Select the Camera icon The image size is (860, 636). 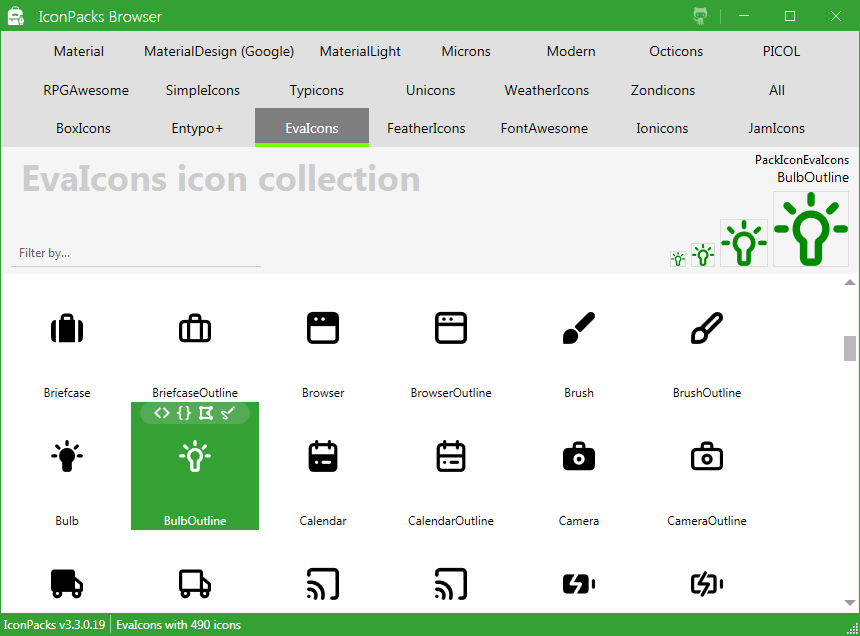pyautogui.click(x=579, y=456)
